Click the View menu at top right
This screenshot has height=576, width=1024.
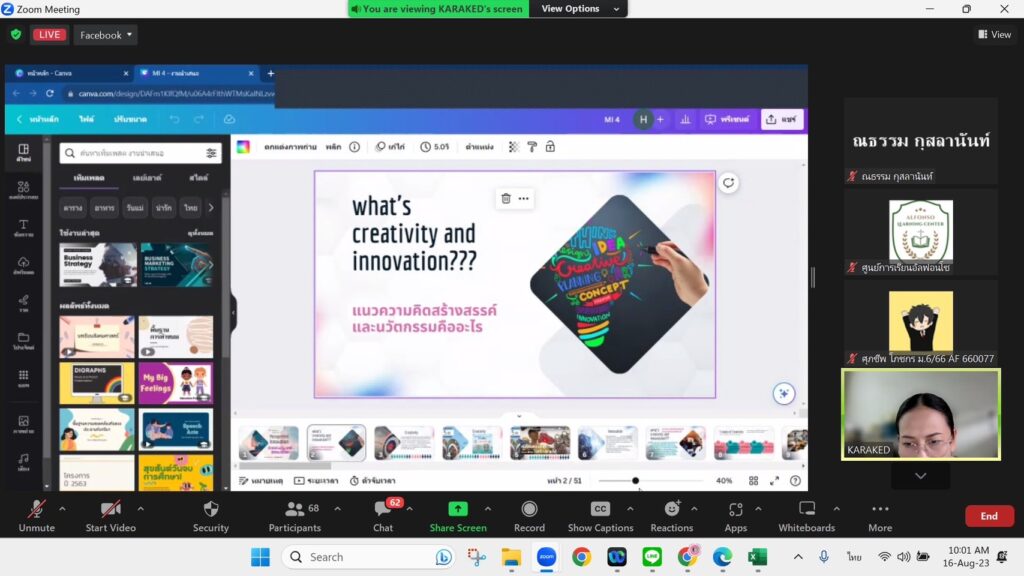click(994, 35)
